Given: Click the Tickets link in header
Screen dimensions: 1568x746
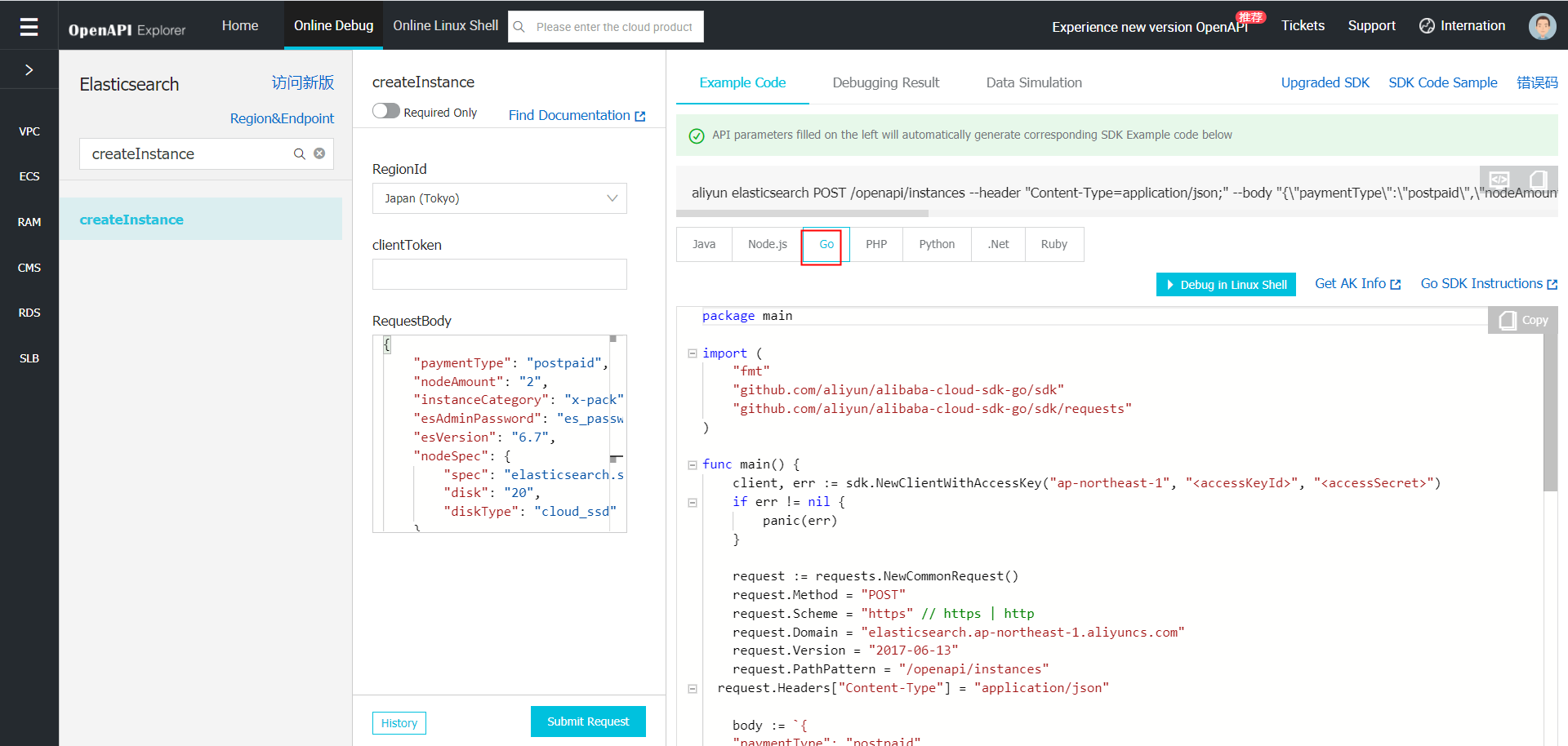Looking at the screenshot, I should click(x=1303, y=25).
